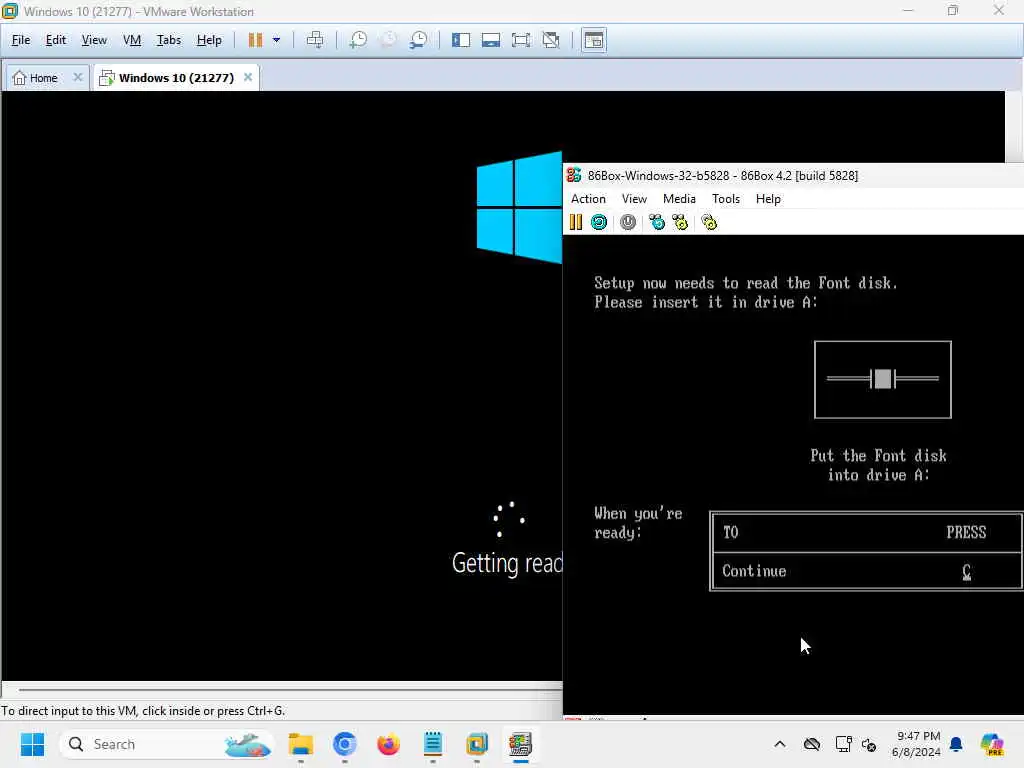Close the Windows 10 (21277) tab
Screen dimensions: 1024x768
pyautogui.click(x=248, y=77)
